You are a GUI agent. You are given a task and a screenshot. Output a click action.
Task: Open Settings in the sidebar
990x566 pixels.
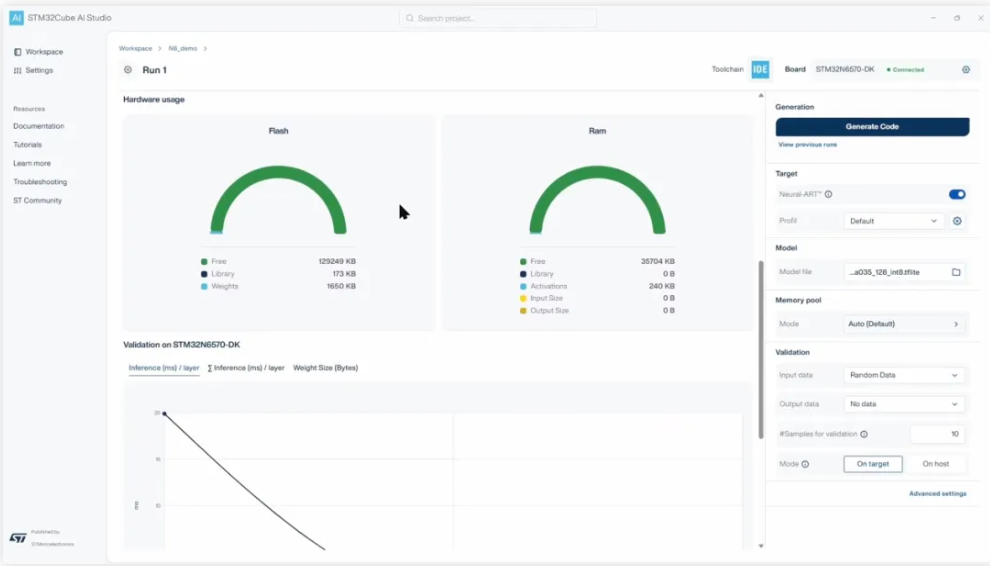pos(33,70)
